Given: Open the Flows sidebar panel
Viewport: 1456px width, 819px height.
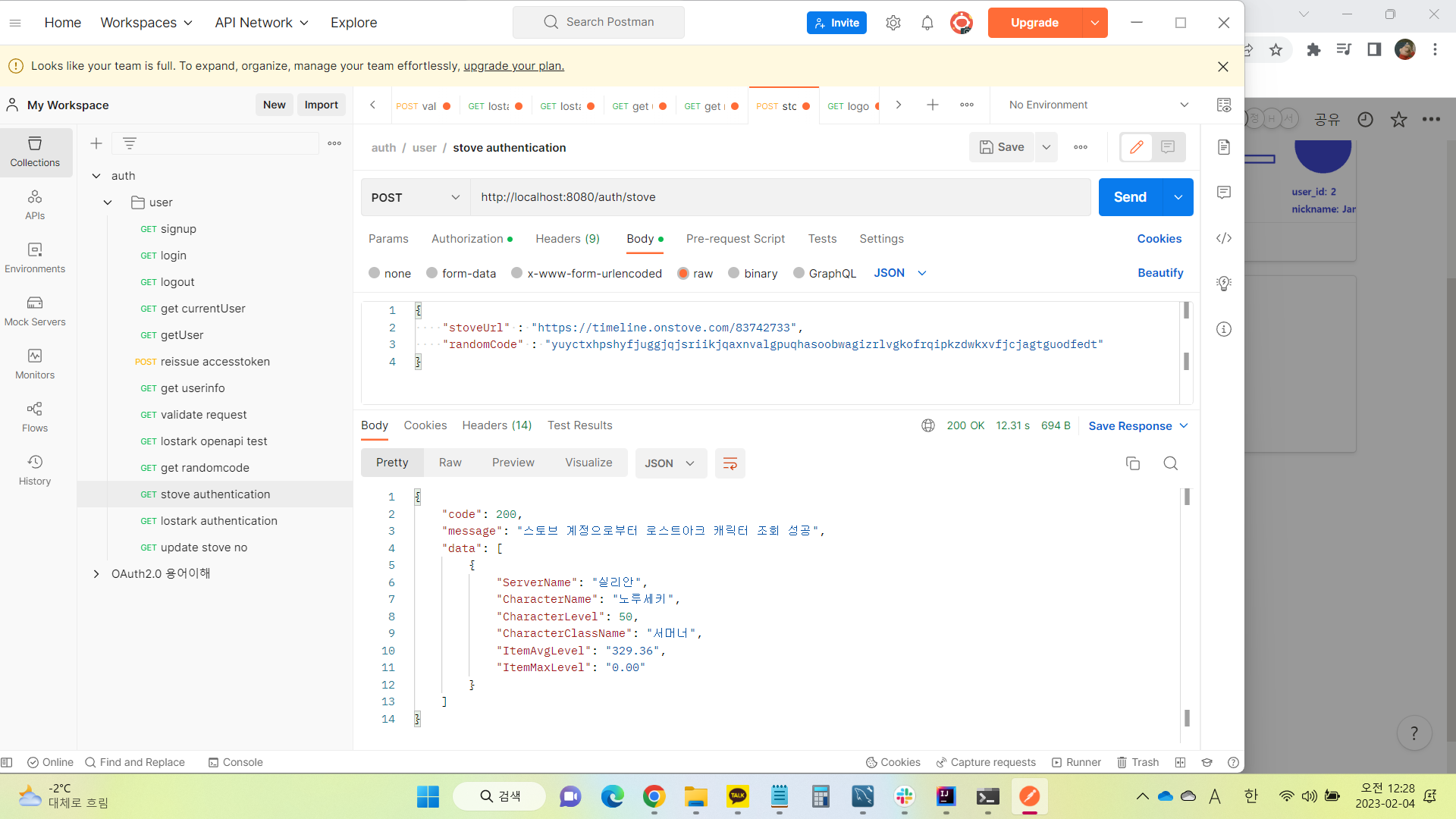Looking at the screenshot, I should (35, 417).
